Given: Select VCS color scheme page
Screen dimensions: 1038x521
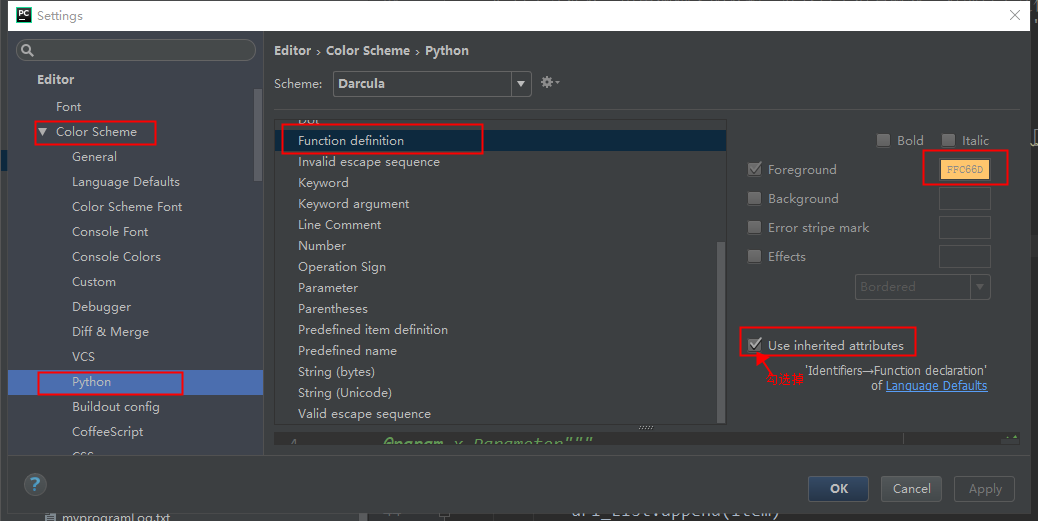Looking at the screenshot, I should pyautogui.click(x=83, y=357).
